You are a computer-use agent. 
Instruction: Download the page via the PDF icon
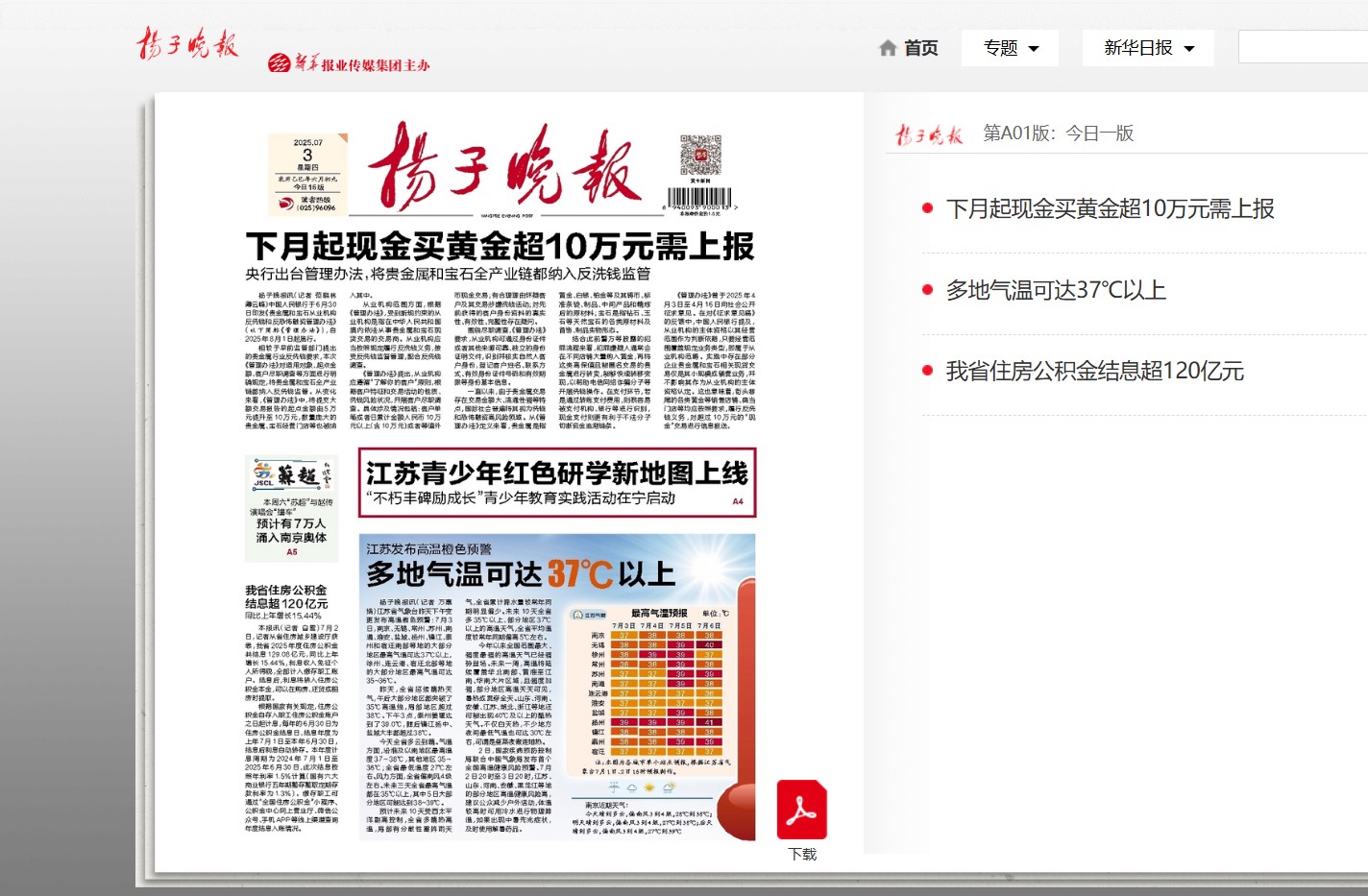click(802, 810)
